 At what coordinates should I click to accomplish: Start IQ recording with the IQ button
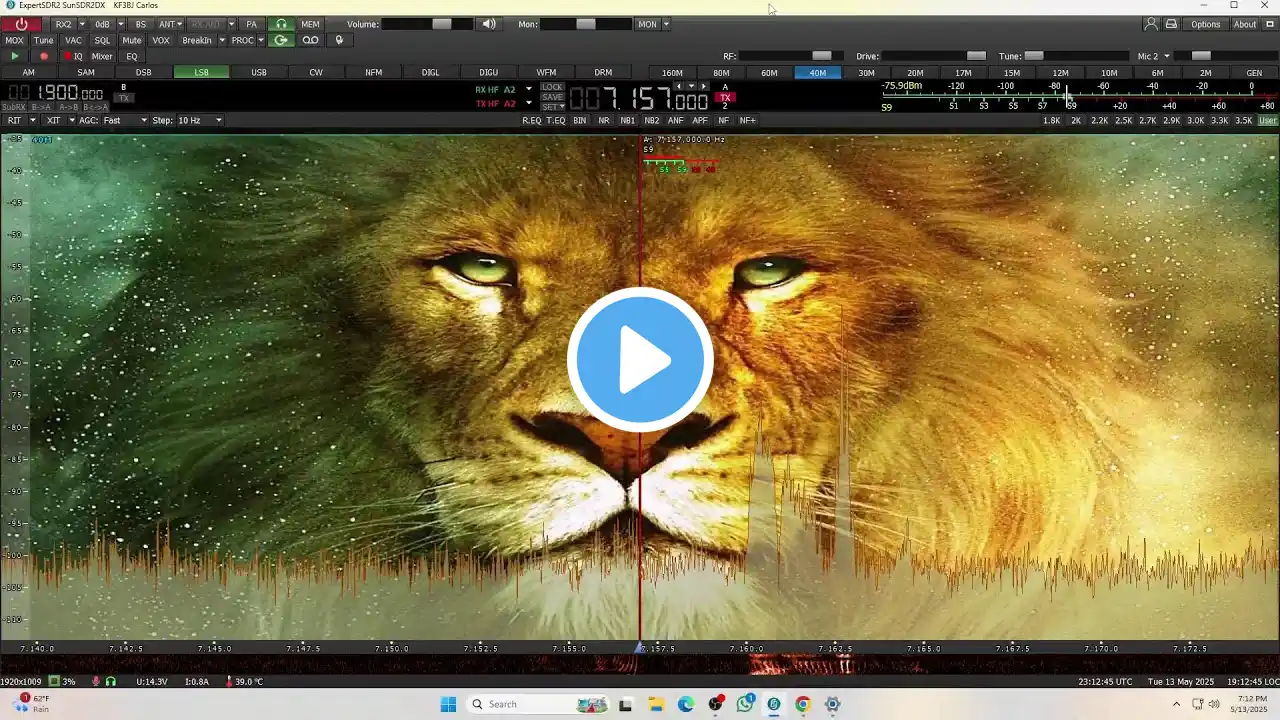73,56
